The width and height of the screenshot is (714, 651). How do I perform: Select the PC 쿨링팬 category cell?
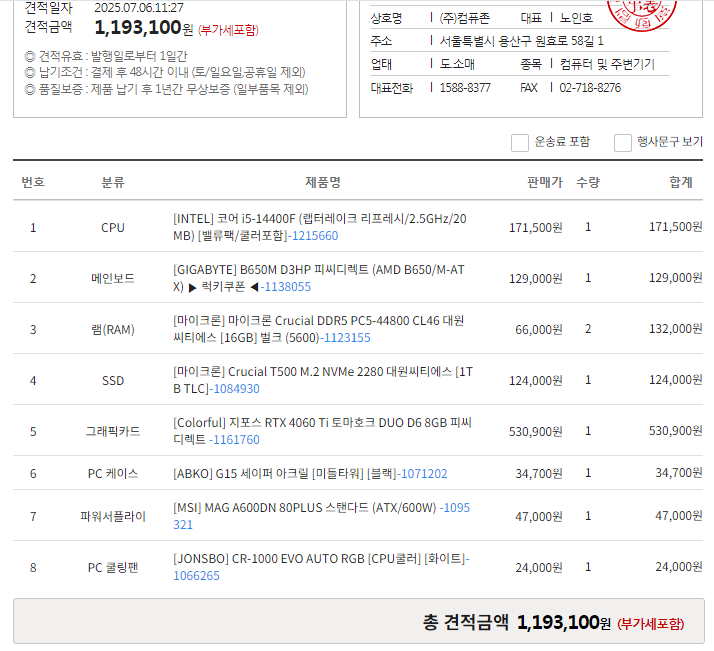[112, 567]
